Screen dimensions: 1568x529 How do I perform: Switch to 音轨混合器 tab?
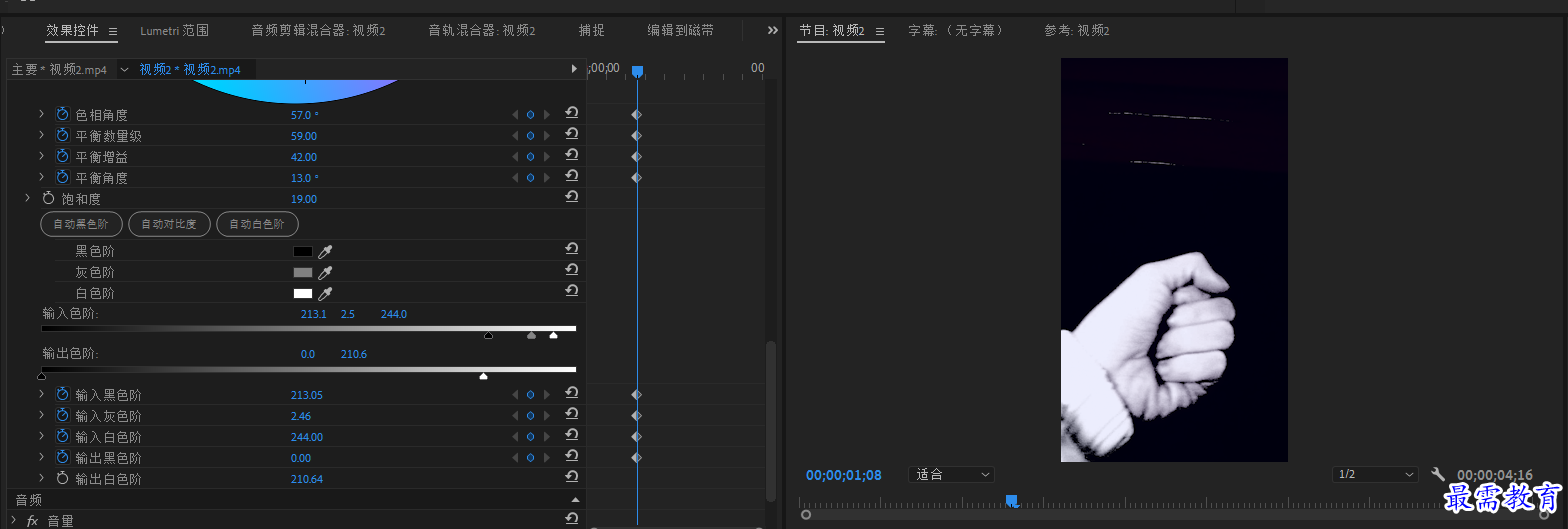click(482, 31)
